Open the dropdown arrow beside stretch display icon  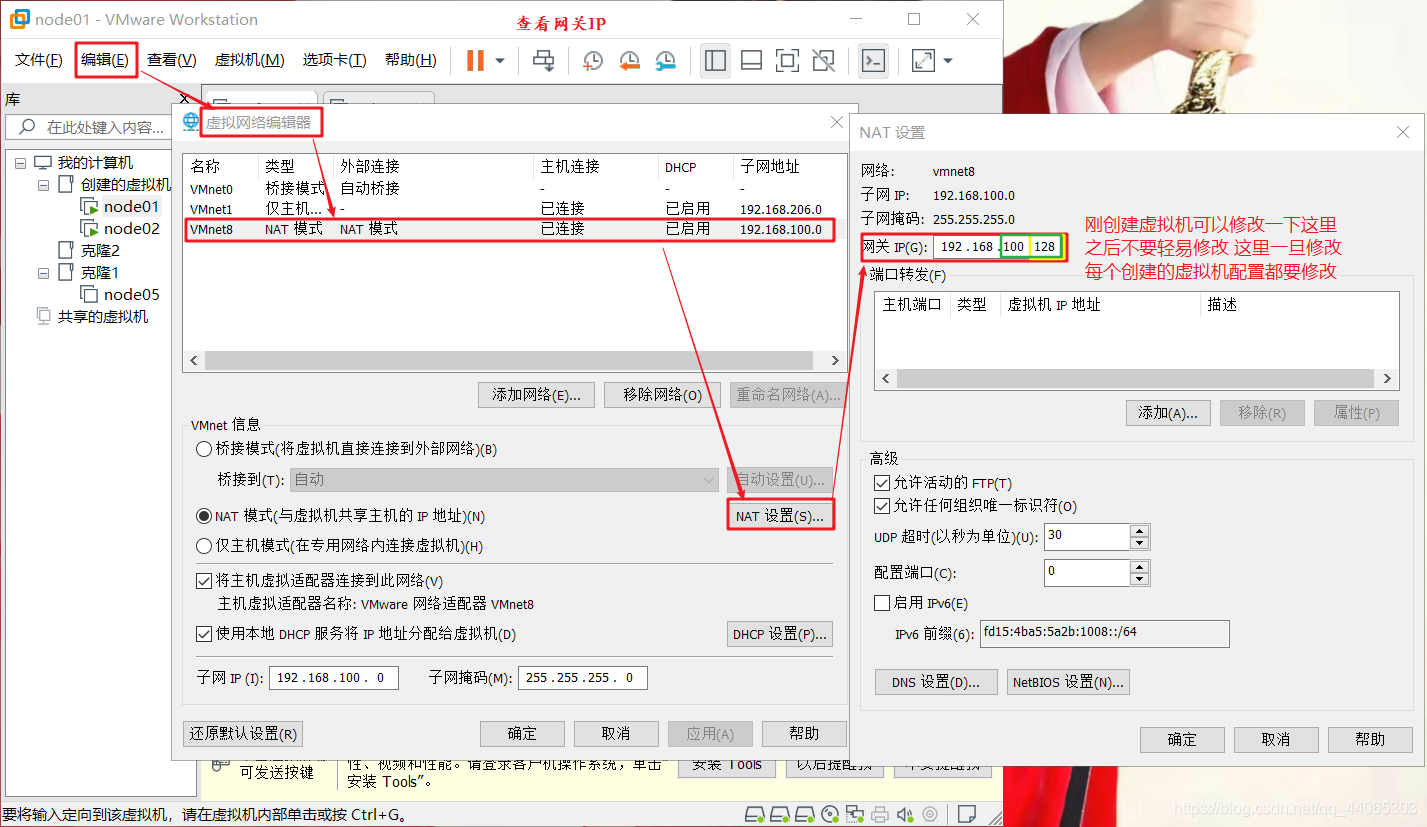click(948, 61)
